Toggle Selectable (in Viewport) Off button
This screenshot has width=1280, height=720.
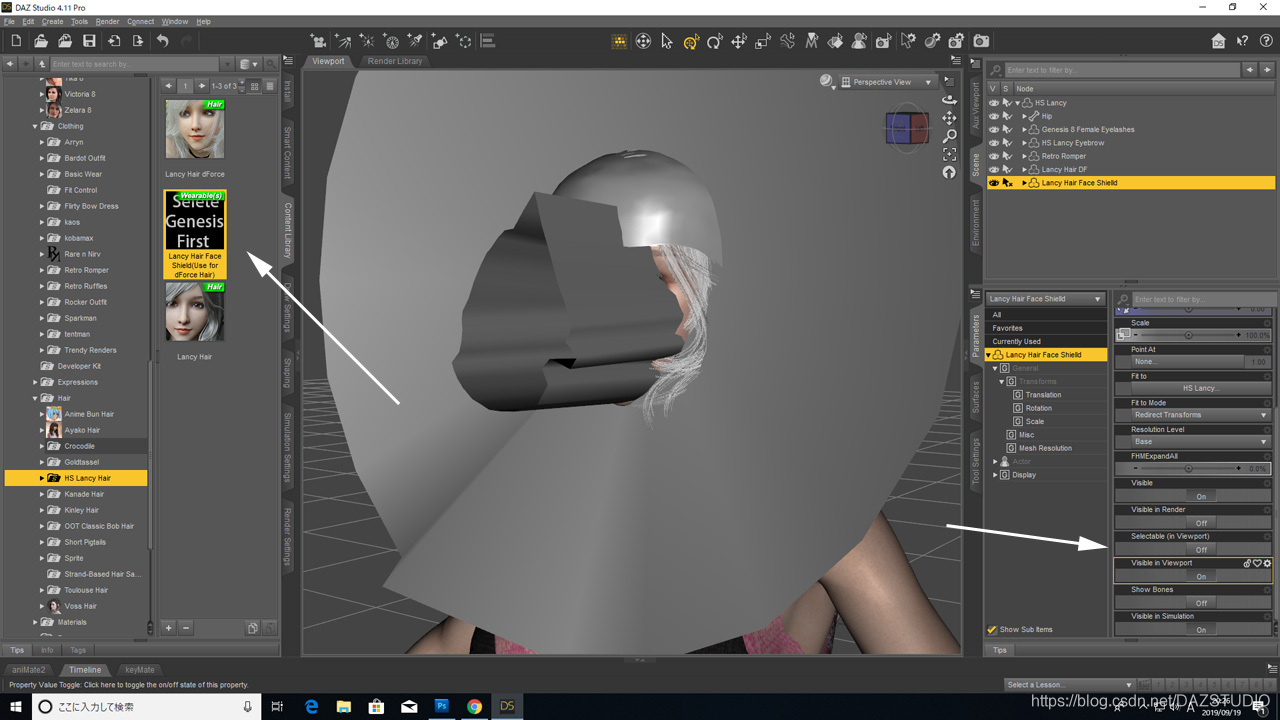(1201, 550)
